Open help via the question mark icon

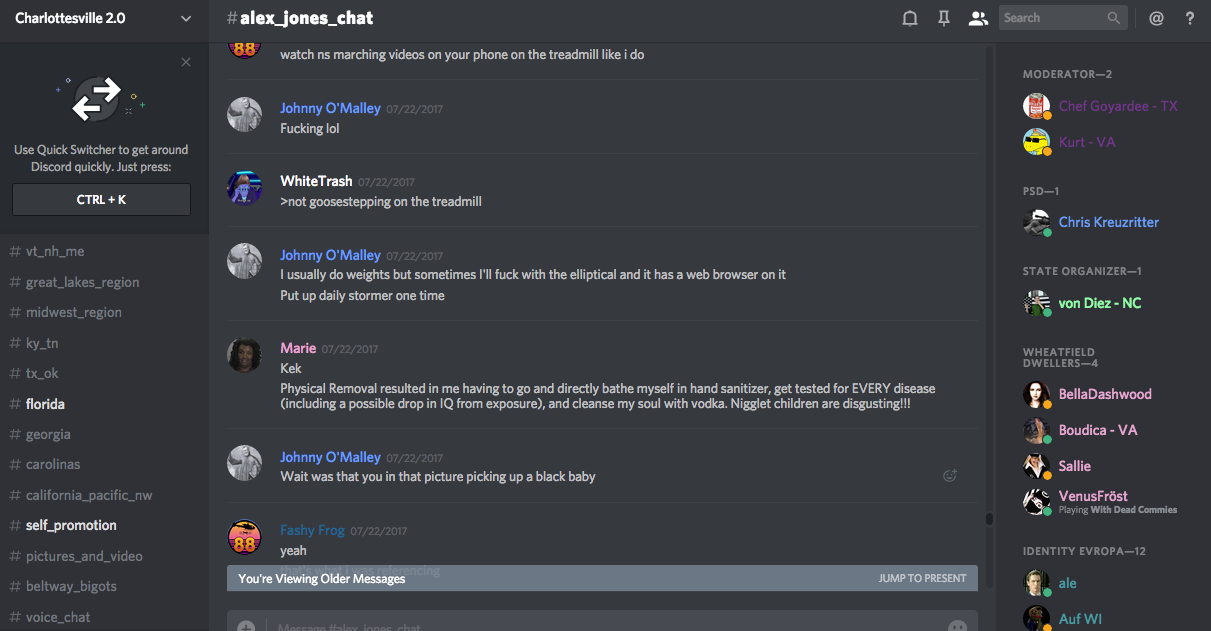point(1190,18)
